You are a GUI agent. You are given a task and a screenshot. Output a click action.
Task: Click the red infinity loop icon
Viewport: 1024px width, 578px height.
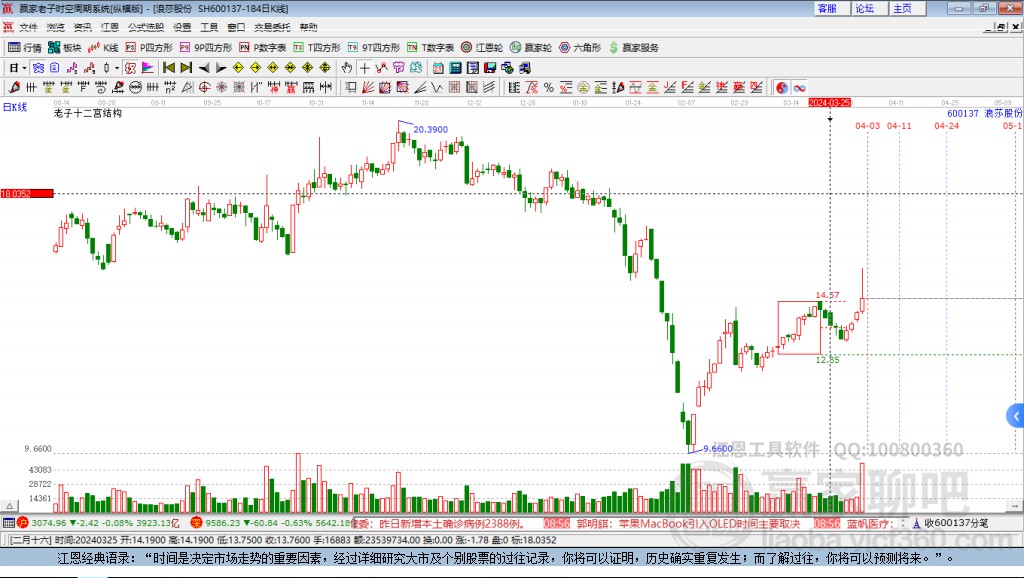(799, 88)
